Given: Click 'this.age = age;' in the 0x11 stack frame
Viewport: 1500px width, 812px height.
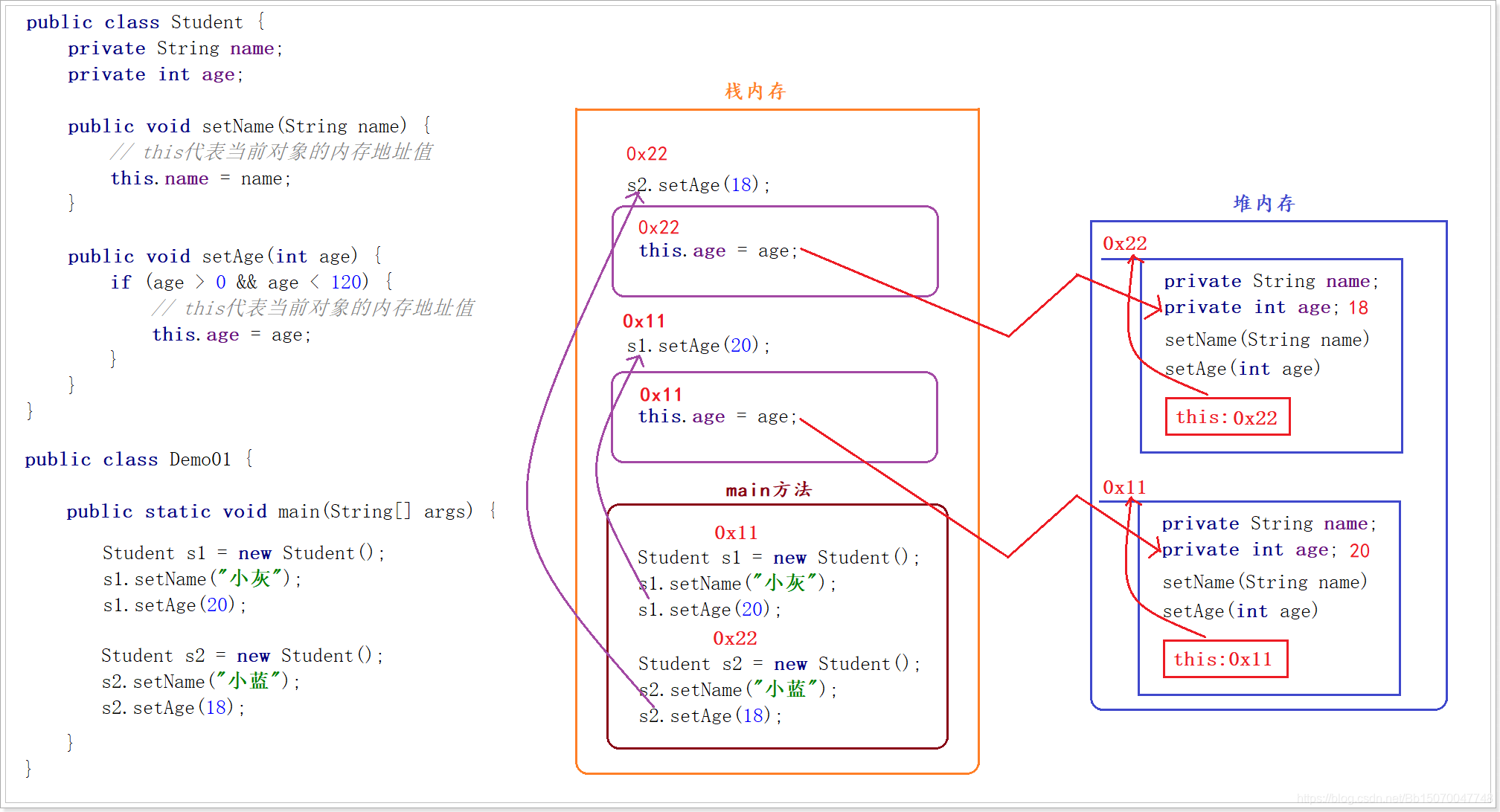Looking at the screenshot, I should point(717,417).
